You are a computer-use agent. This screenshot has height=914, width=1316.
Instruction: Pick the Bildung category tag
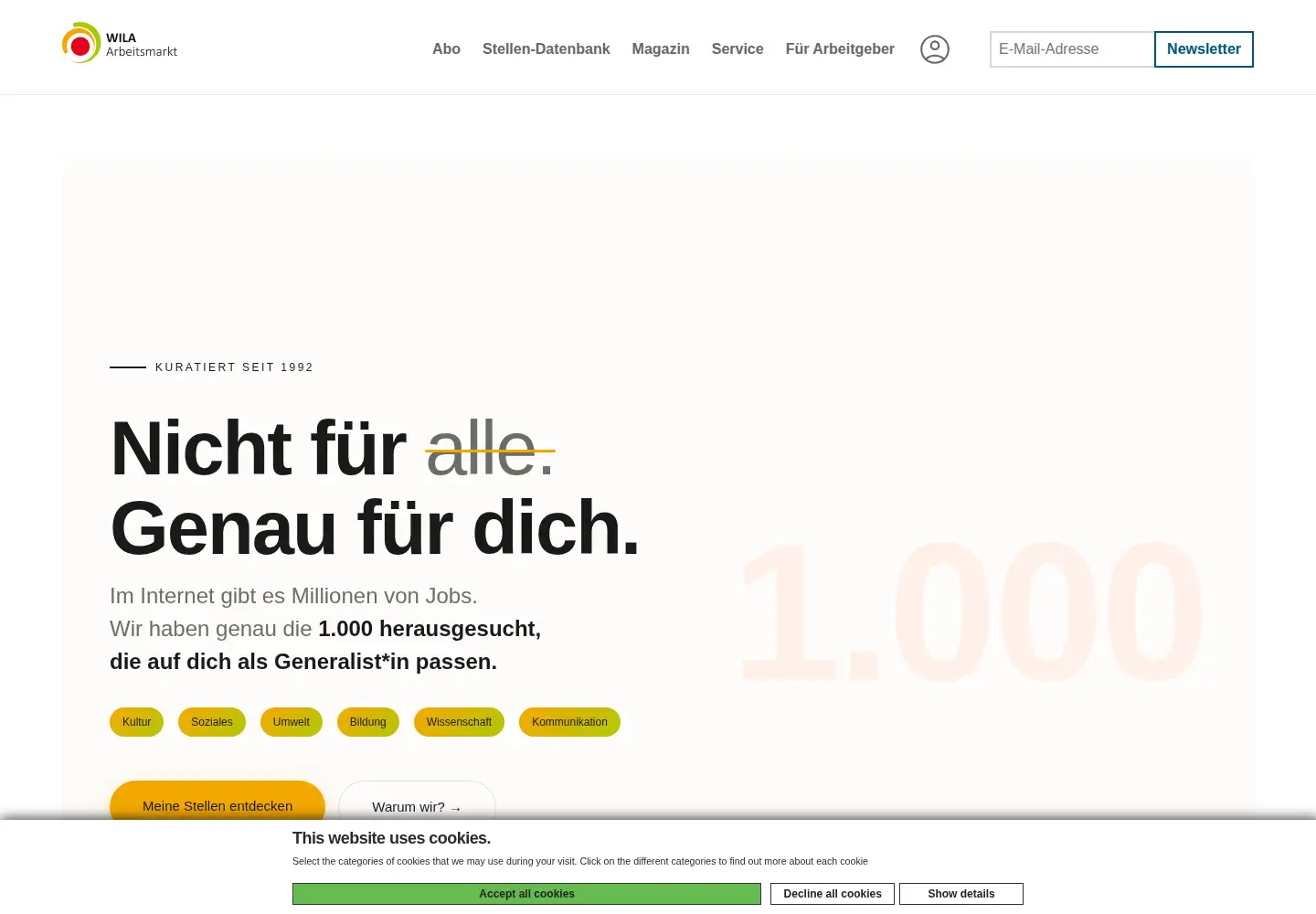coord(368,722)
